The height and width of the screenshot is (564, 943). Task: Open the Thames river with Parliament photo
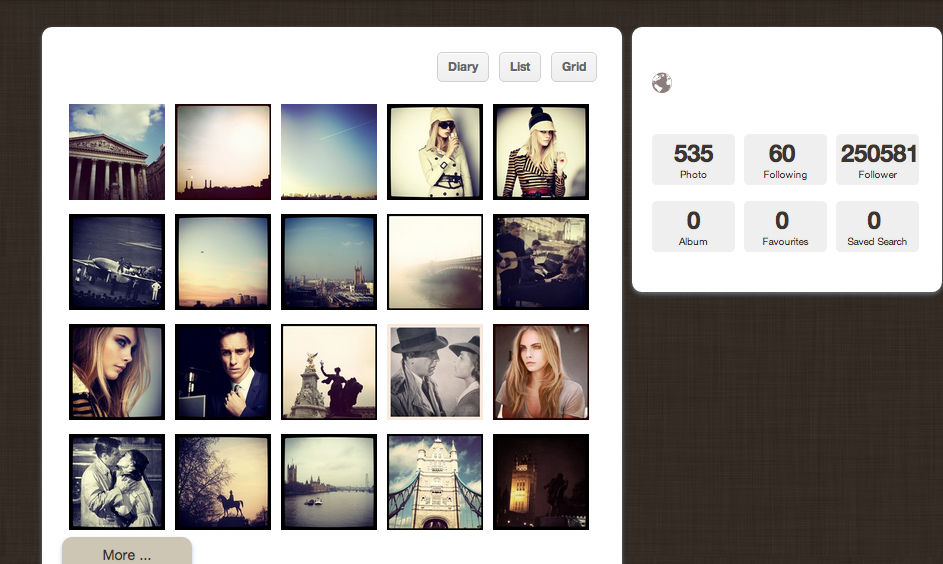point(329,482)
